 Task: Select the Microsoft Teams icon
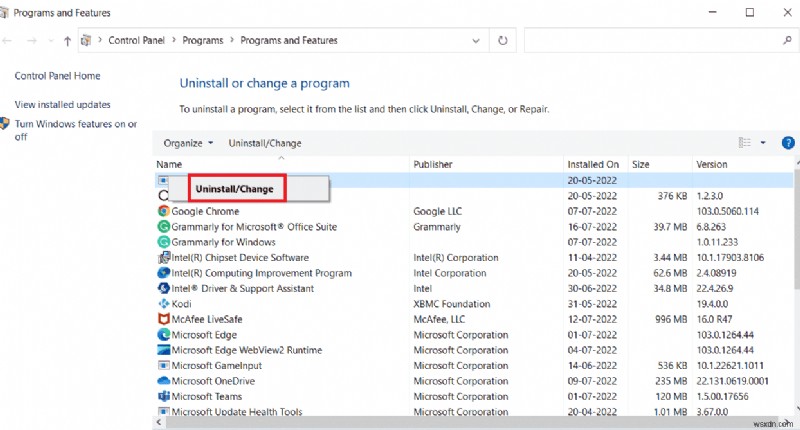tap(164, 397)
